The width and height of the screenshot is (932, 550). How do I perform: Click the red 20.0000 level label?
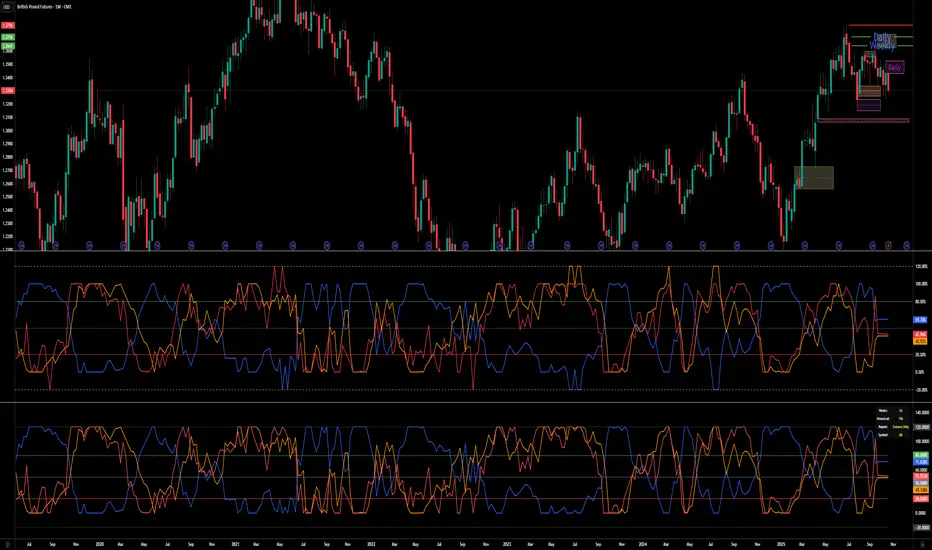(x=921, y=499)
